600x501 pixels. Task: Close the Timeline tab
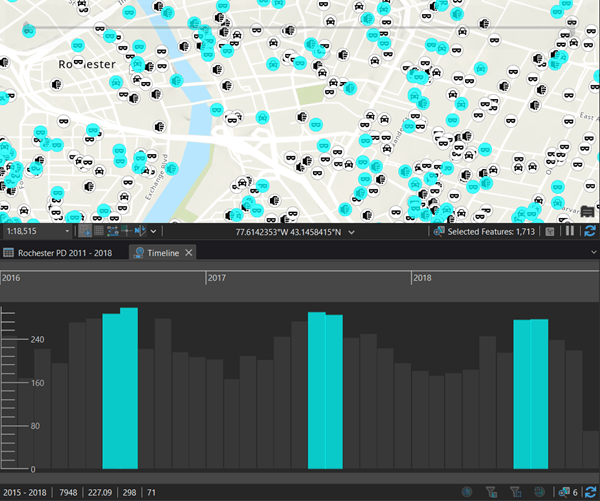(x=189, y=253)
